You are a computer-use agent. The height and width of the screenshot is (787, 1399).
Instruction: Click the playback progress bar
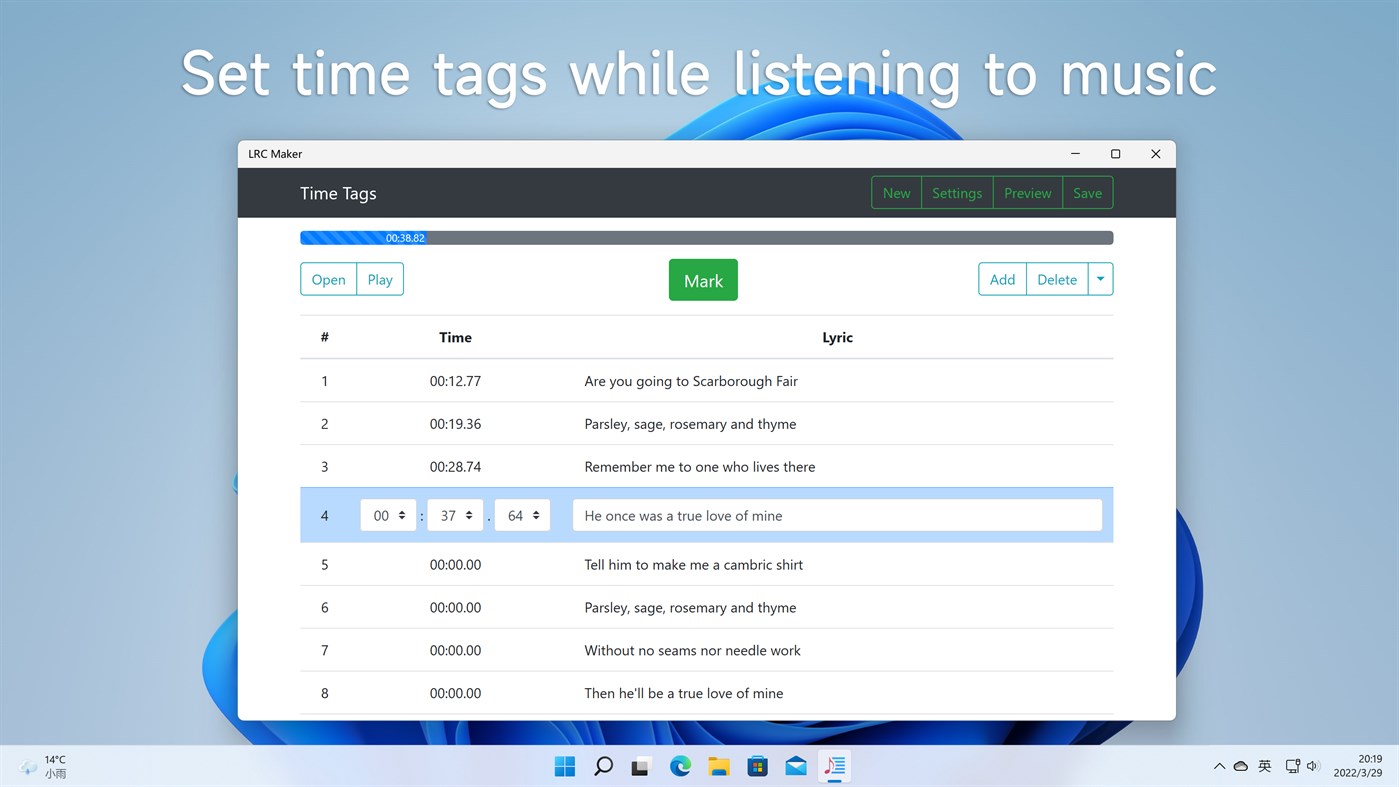point(706,237)
